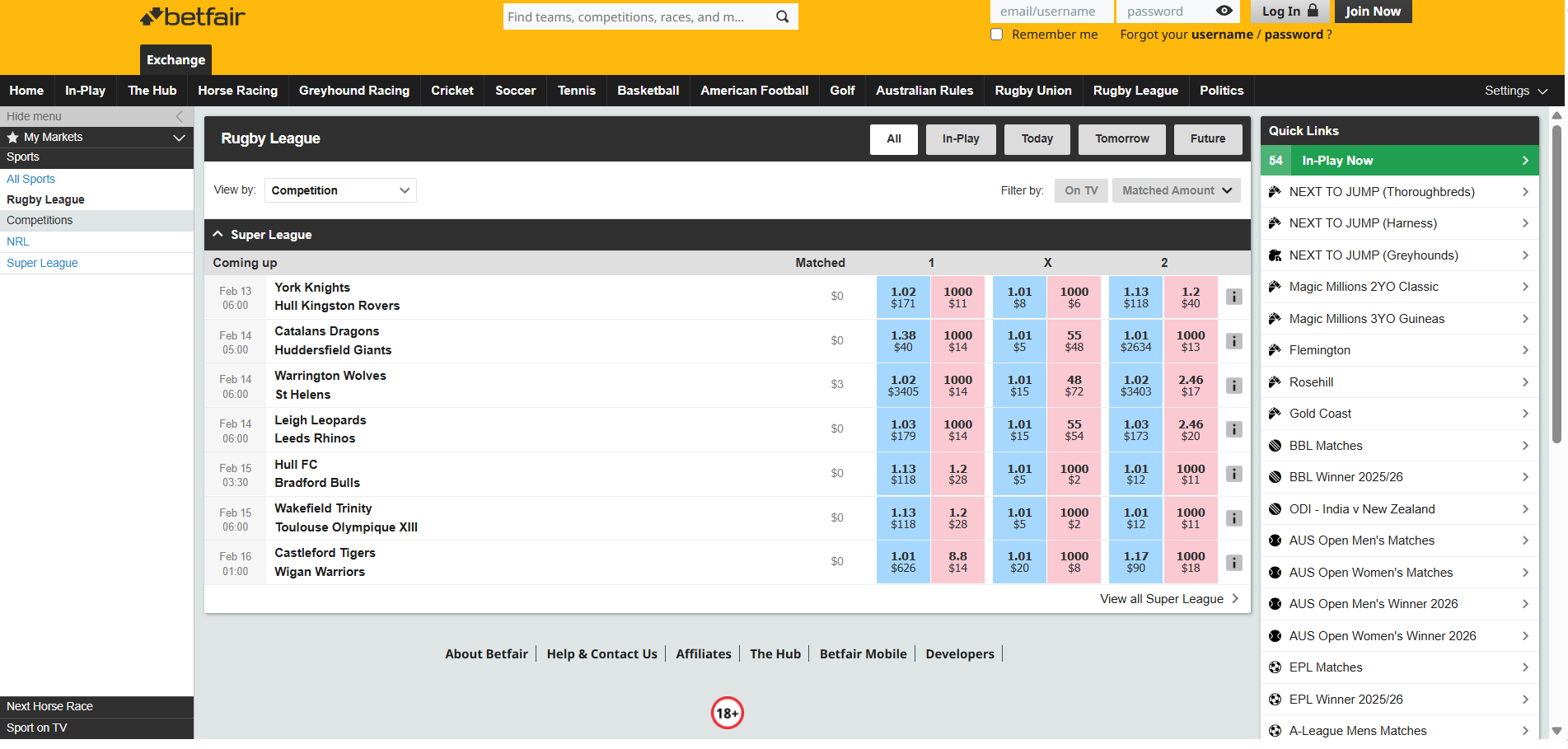
Task: Open the All Sports sidebar link
Action: click(x=30, y=179)
